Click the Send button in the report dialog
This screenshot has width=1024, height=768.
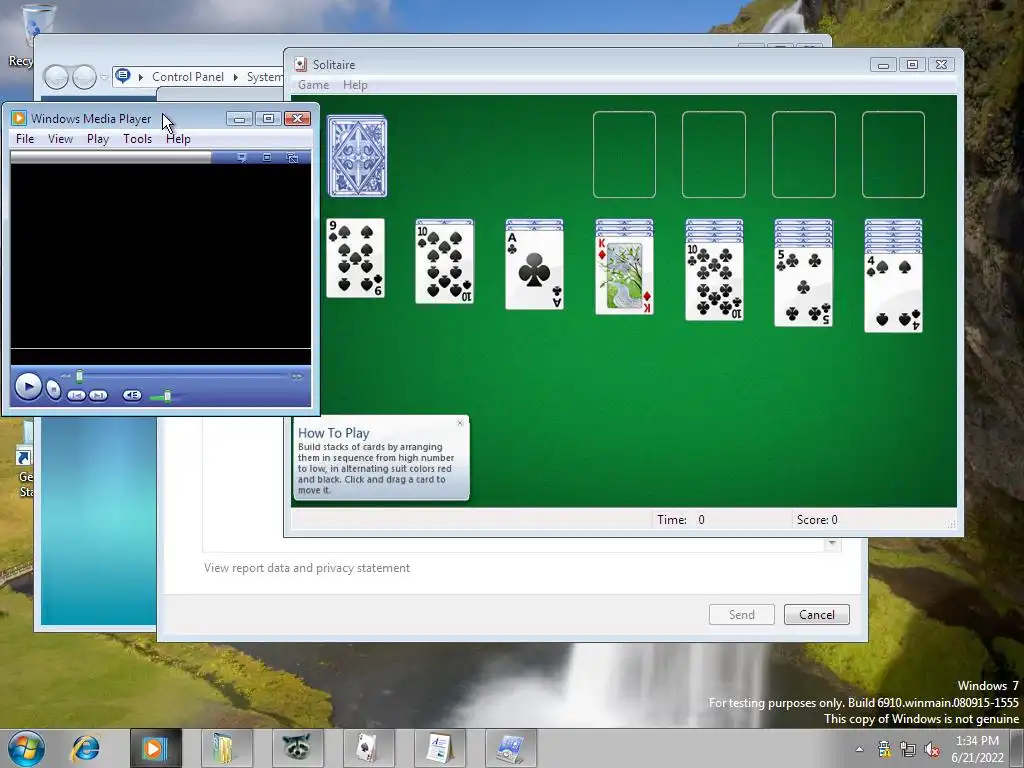coord(742,615)
